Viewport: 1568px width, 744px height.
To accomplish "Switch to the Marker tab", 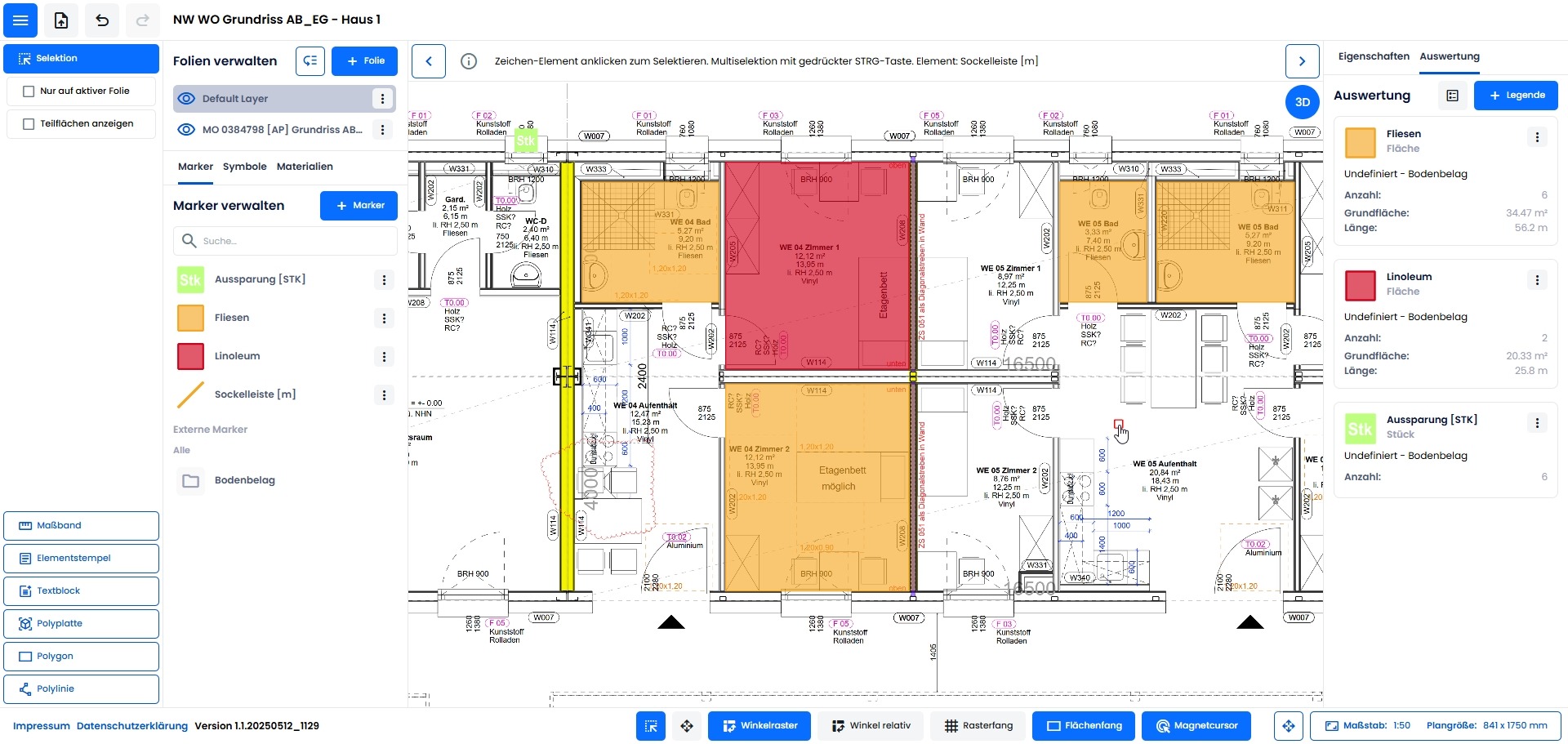I will [x=195, y=167].
